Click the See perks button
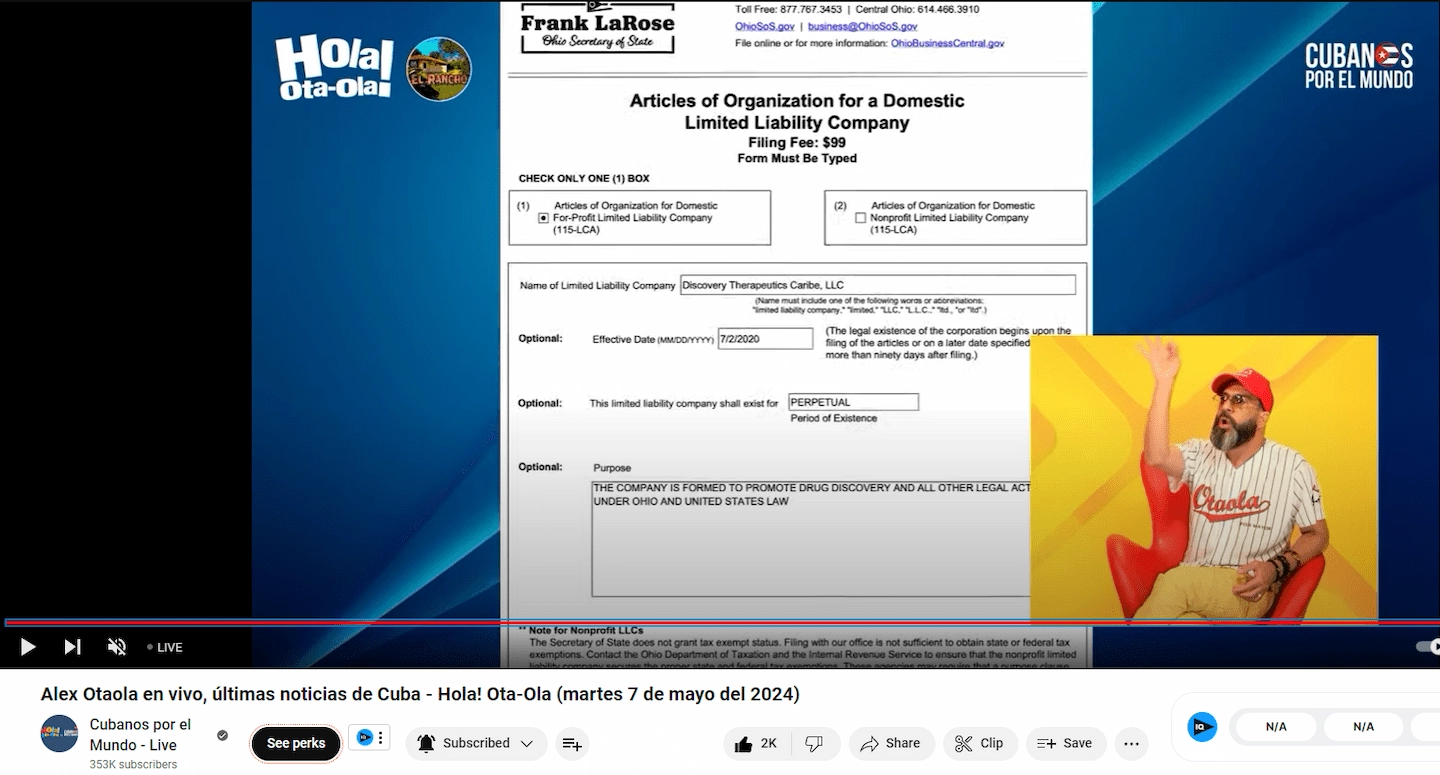The image size is (1440, 775). (x=296, y=744)
